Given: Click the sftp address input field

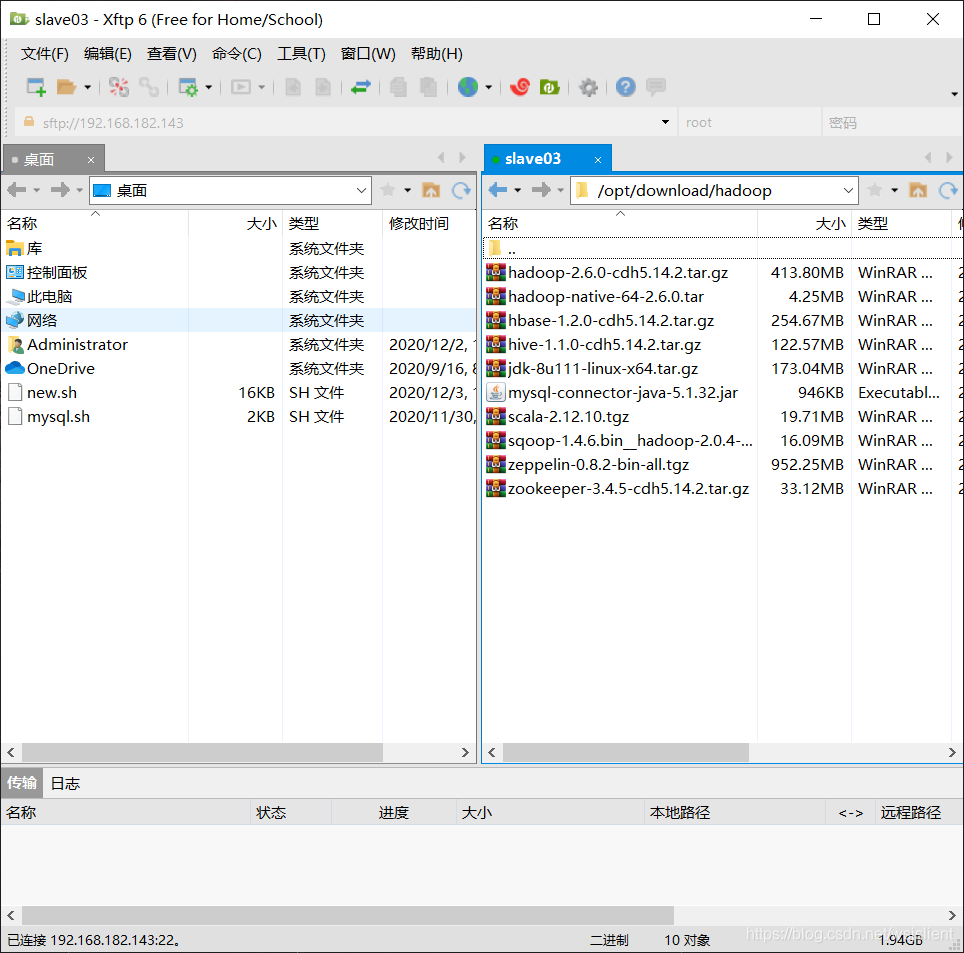Looking at the screenshot, I should point(344,123).
